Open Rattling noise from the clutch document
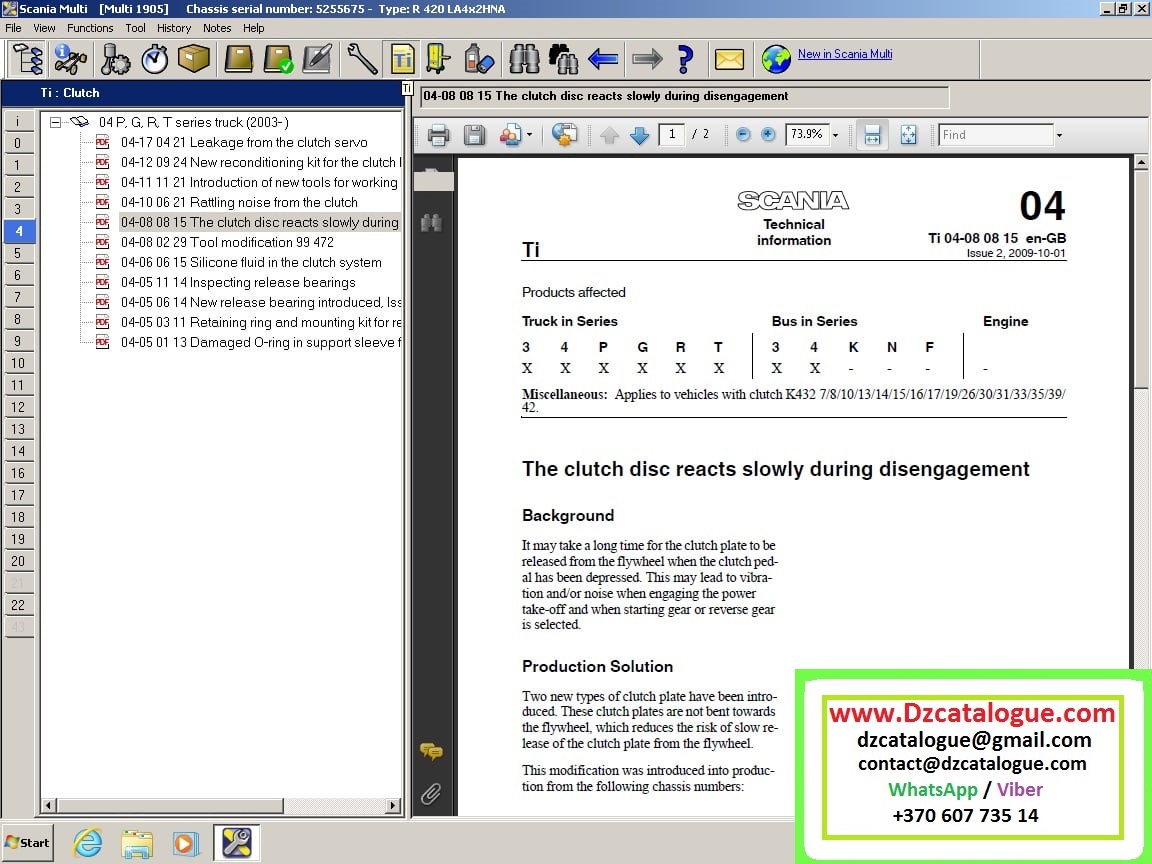 240,203
